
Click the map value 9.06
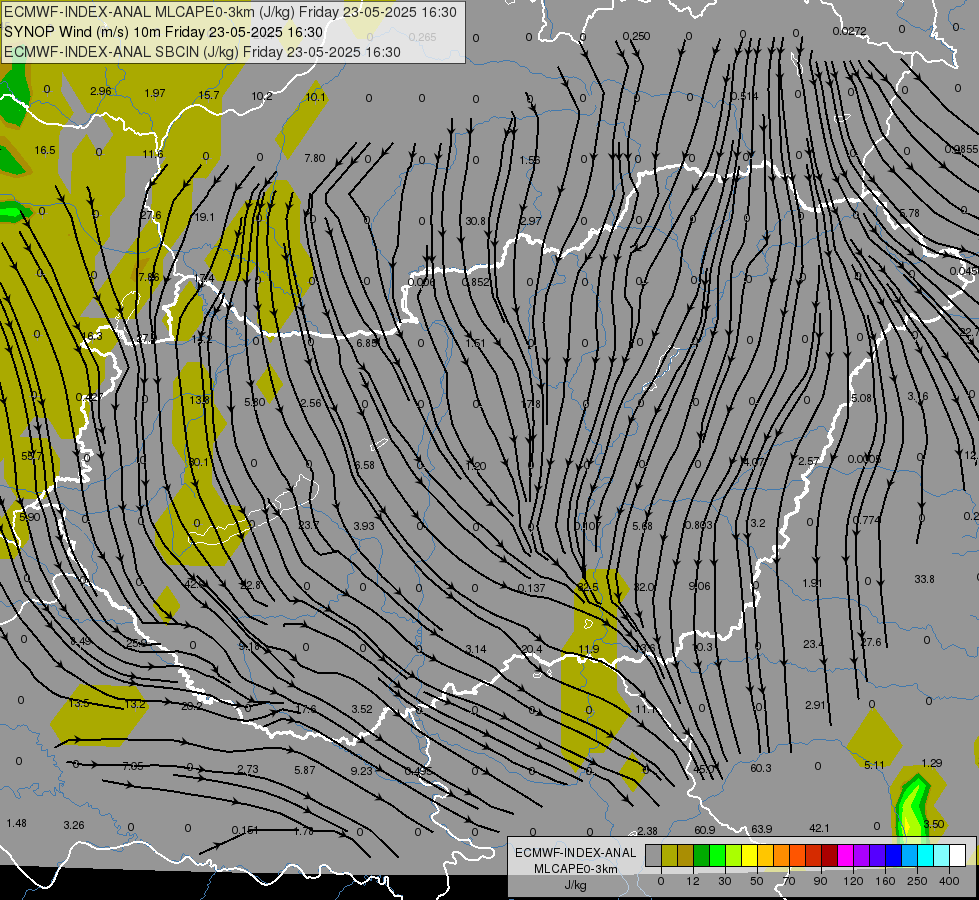pos(699,586)
